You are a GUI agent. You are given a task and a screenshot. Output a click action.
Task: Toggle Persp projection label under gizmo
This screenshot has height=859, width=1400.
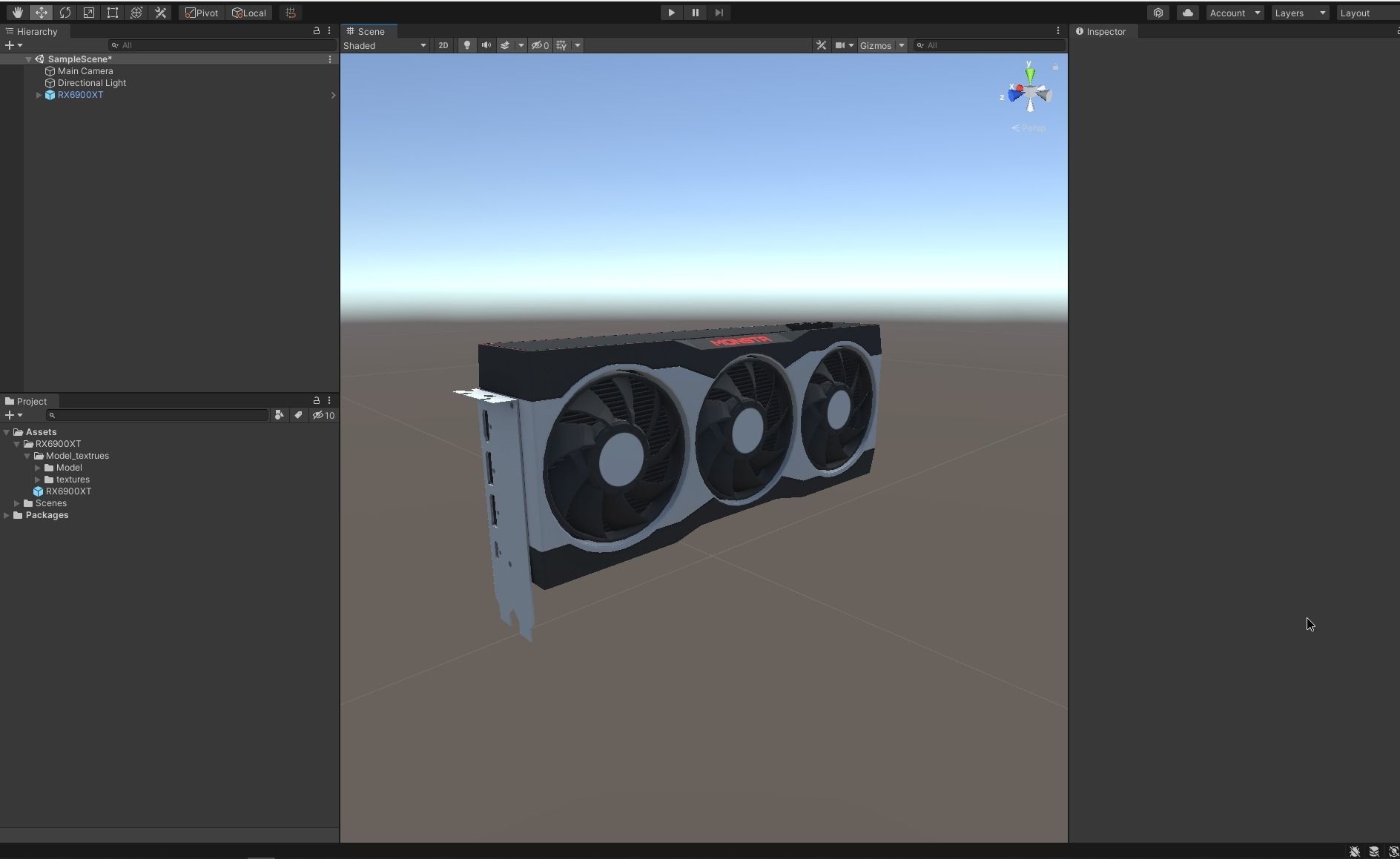pos(1029,128)
